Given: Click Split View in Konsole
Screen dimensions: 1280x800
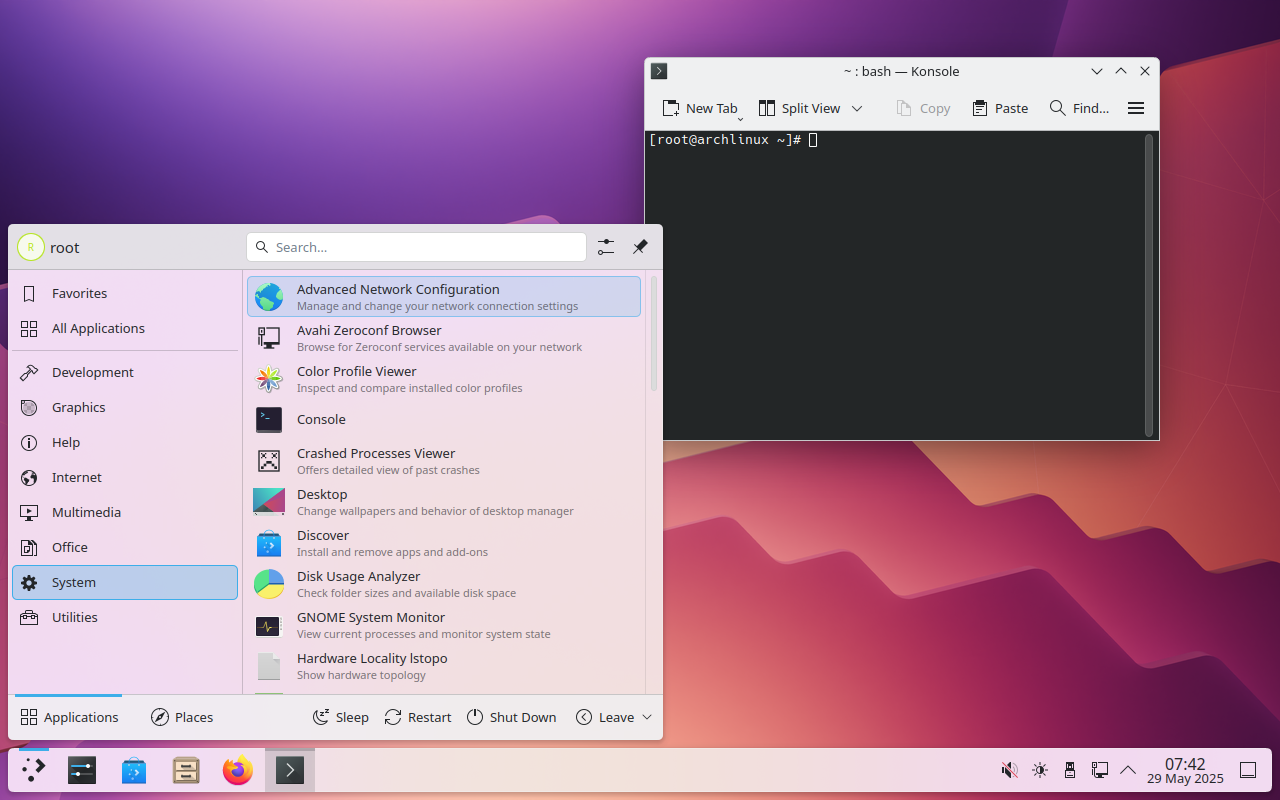Looking at the screenshot, I should click(799, 108).
